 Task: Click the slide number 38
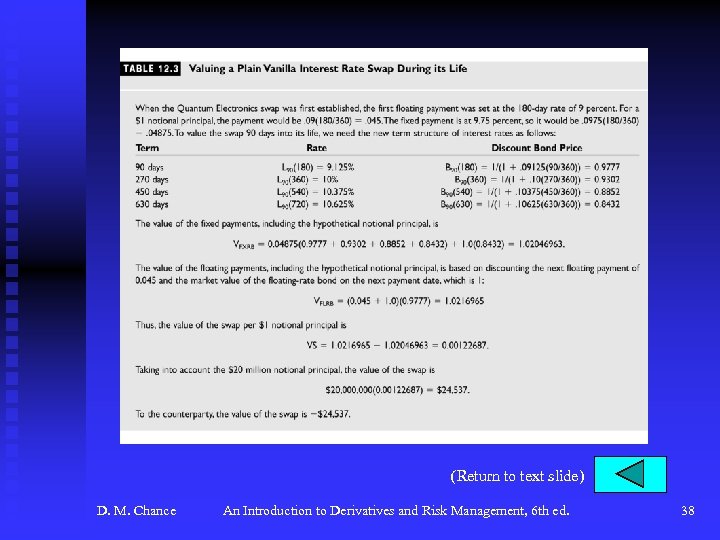click(x=687, y=511)
